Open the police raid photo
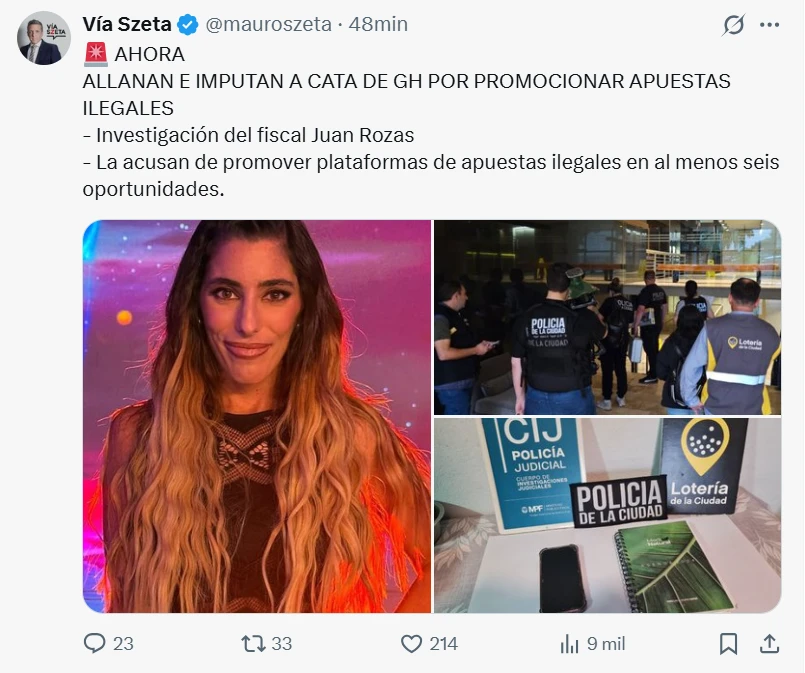 point(608,317)
